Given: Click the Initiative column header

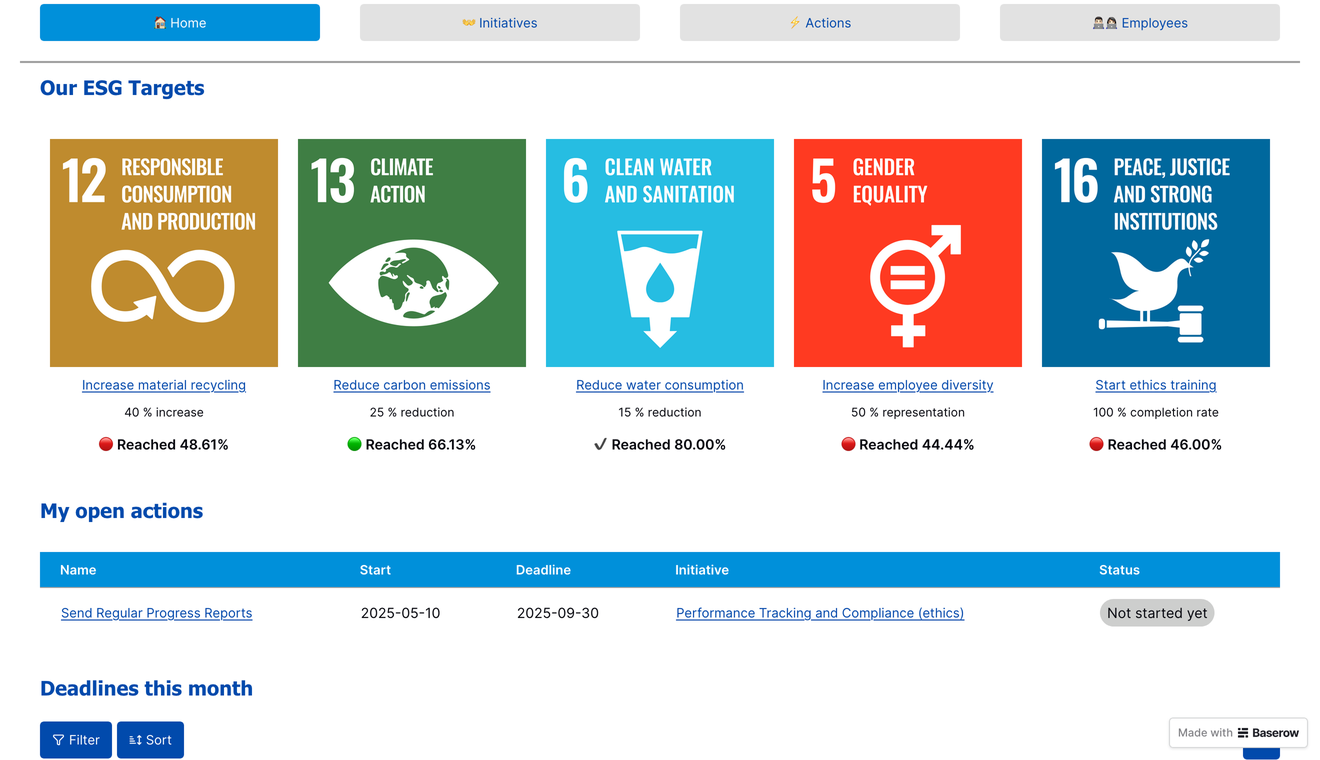Looking at the screenshot, I should click(x=702, y=570).
